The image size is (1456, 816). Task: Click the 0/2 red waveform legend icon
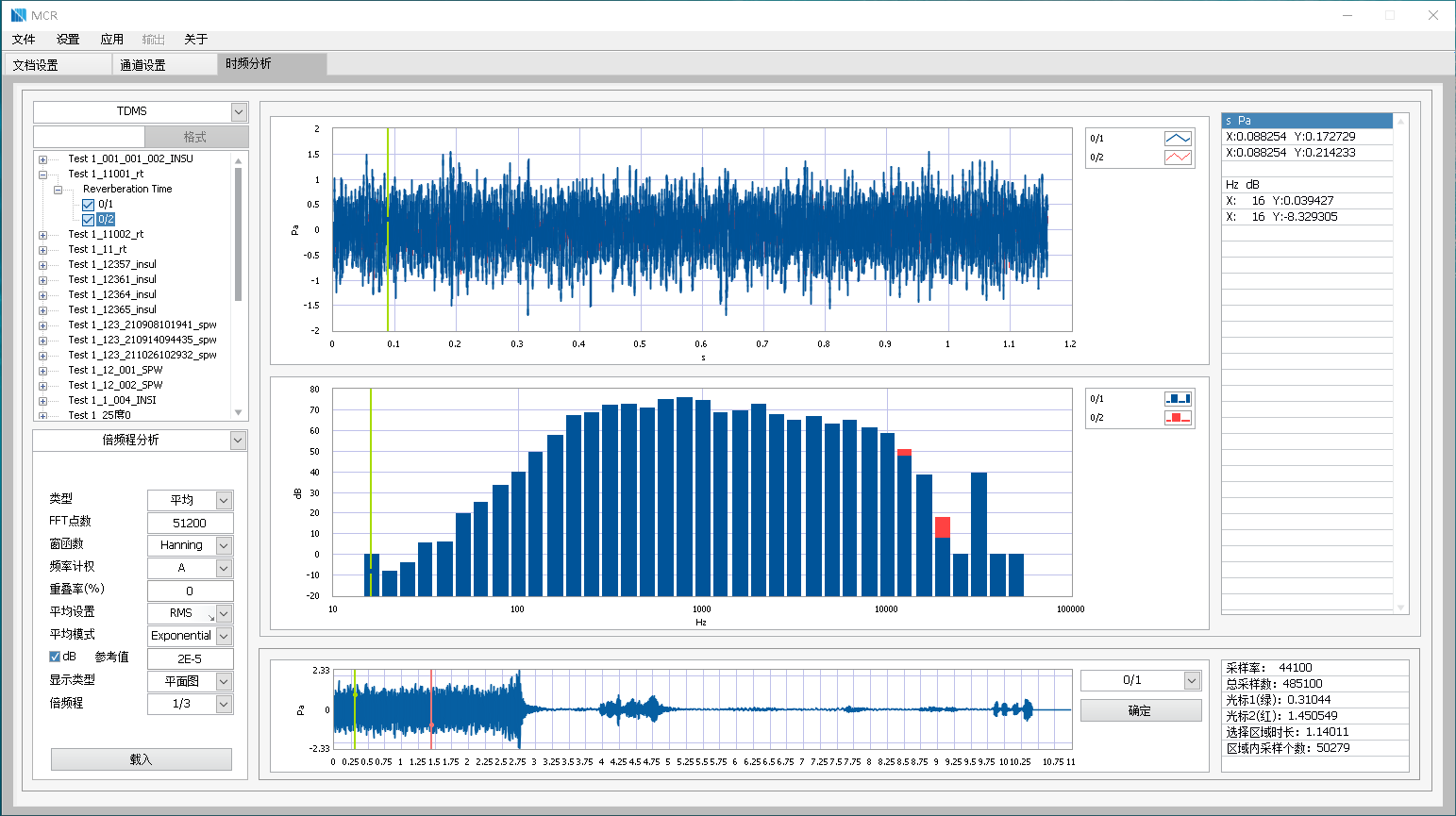1177,158
